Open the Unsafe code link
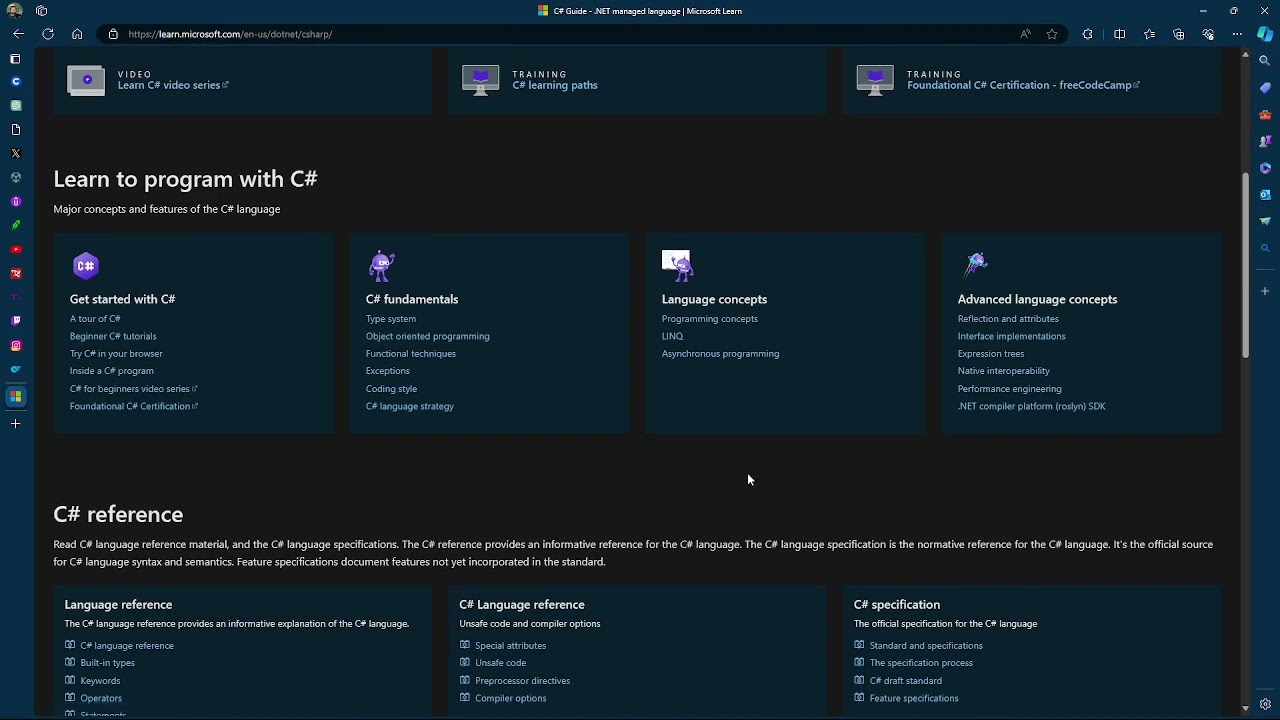 pos(501,663)
